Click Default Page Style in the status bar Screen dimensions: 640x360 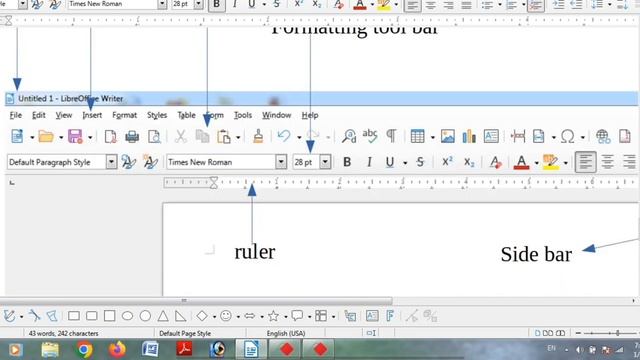[185, 333]
